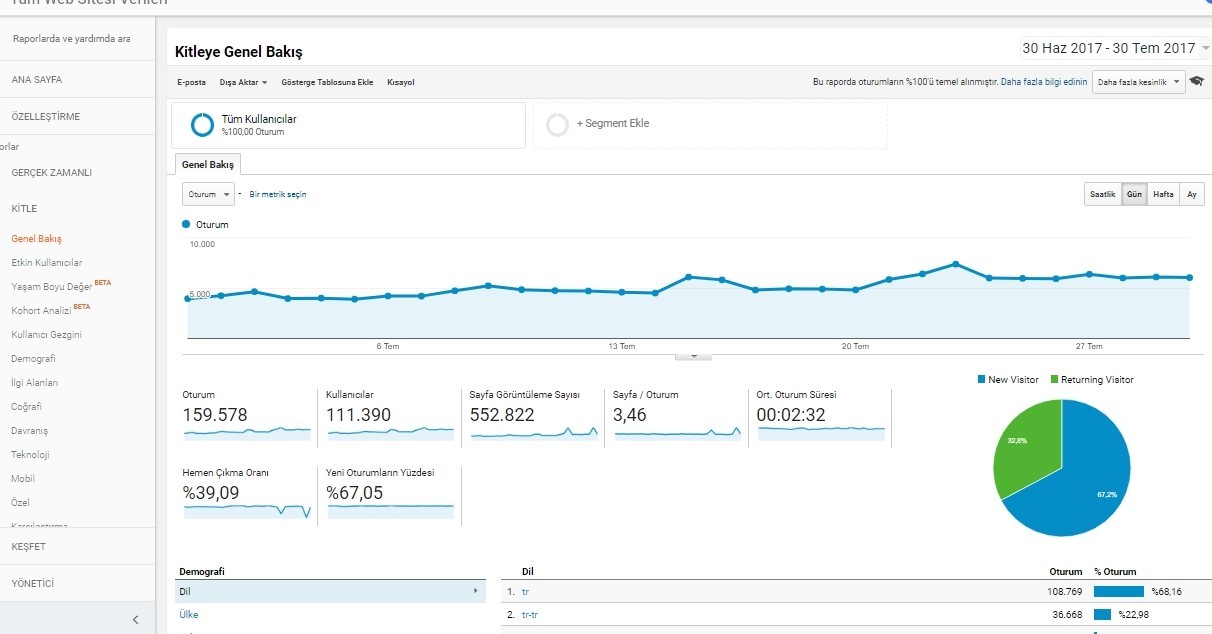Click the Daha fazla bilgi edinin link
1212x634 pixels.
[1044, 82]
